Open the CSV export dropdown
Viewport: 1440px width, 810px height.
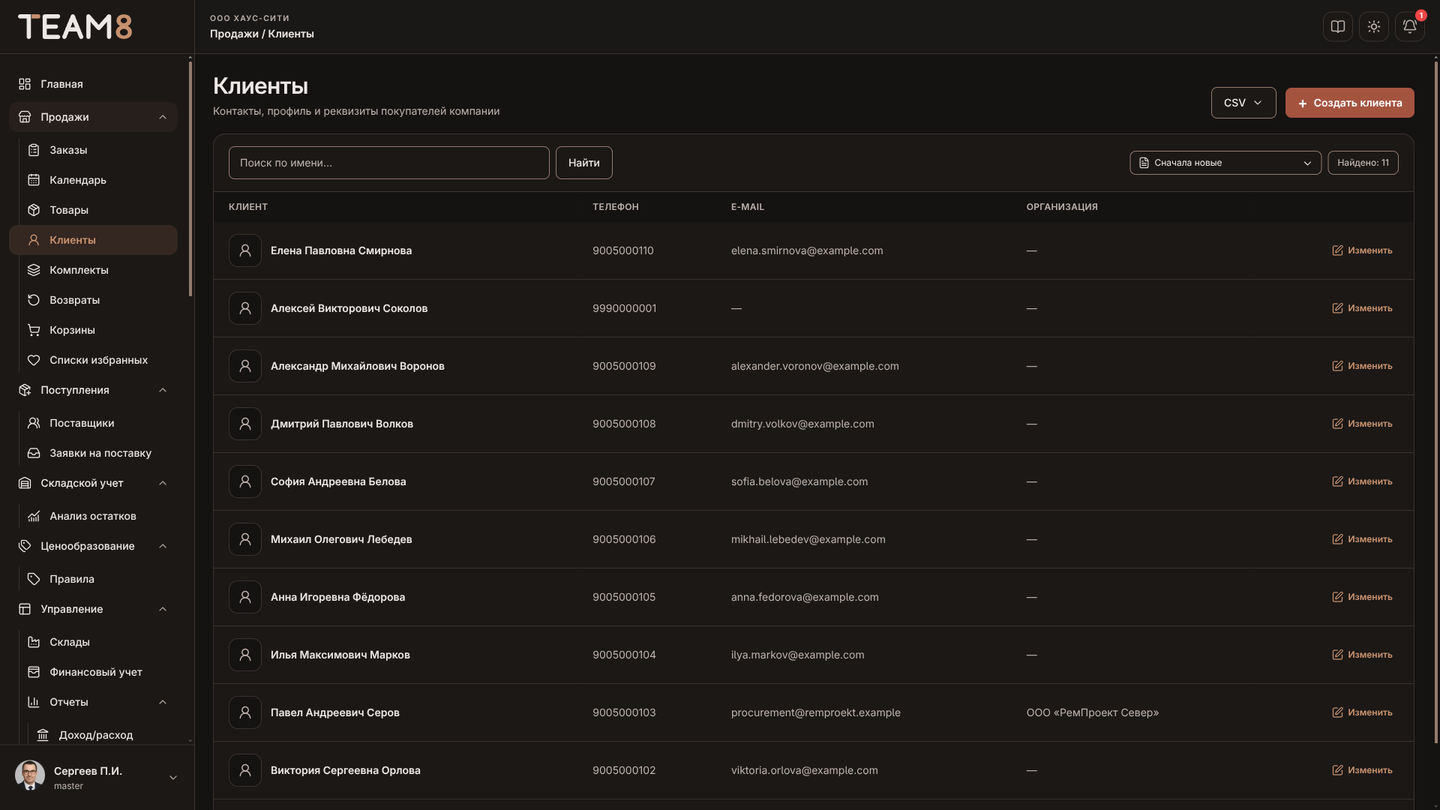[x=1243, y=103]
